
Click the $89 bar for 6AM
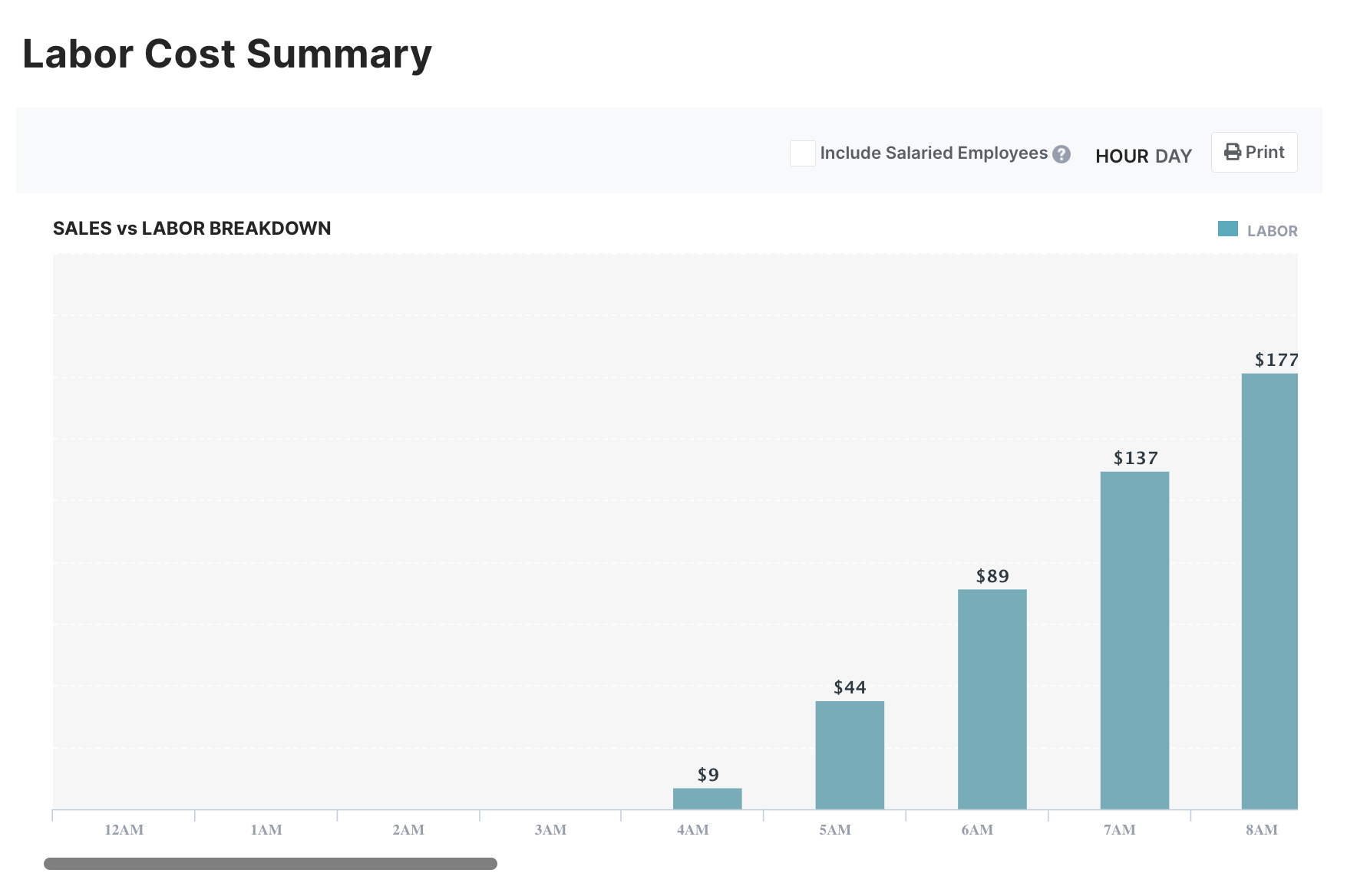click(992, 698)
